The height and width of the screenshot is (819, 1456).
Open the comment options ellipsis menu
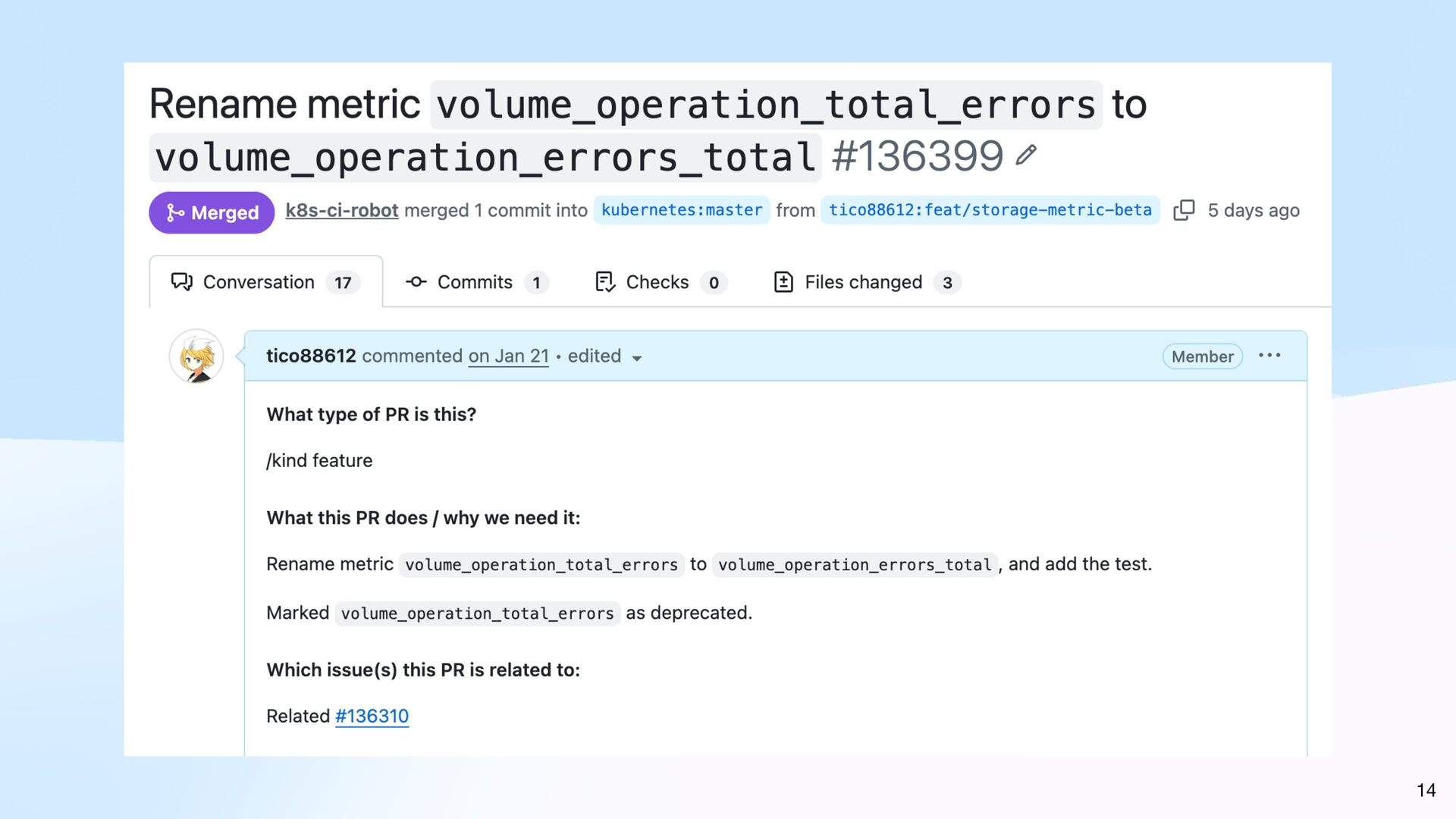1269,356
